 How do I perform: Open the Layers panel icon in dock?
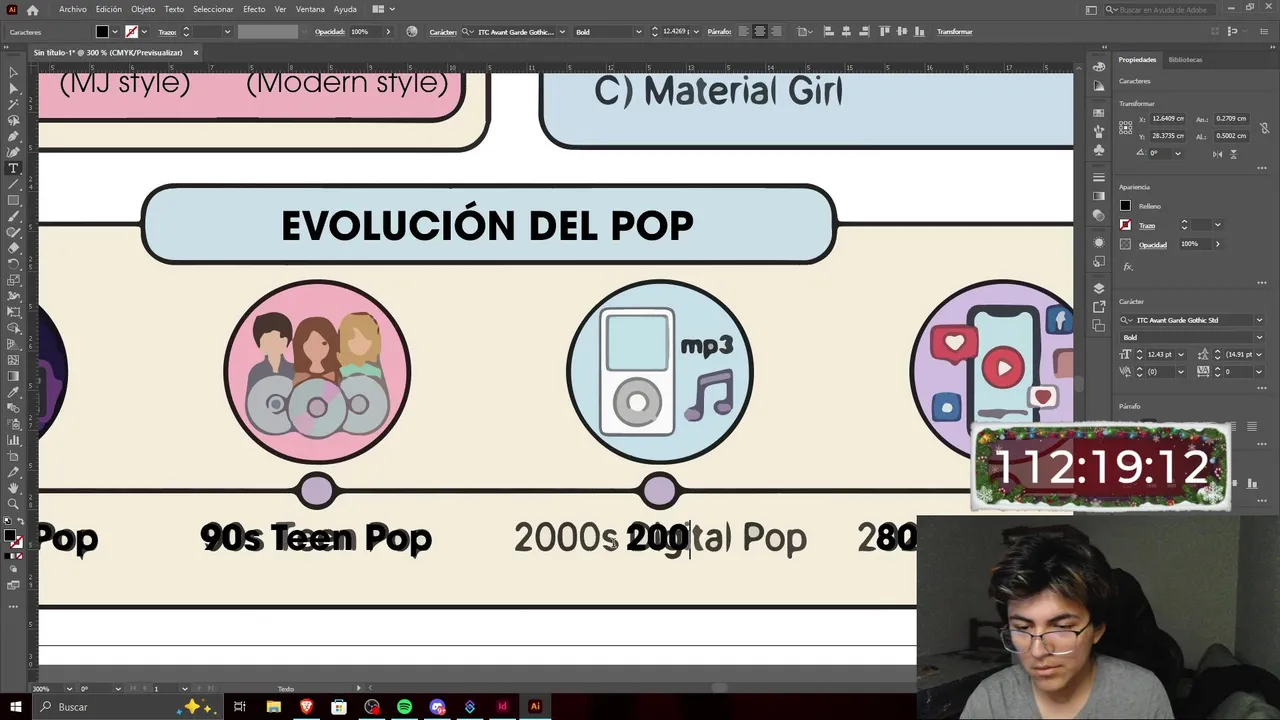[x=1099, y=288]
